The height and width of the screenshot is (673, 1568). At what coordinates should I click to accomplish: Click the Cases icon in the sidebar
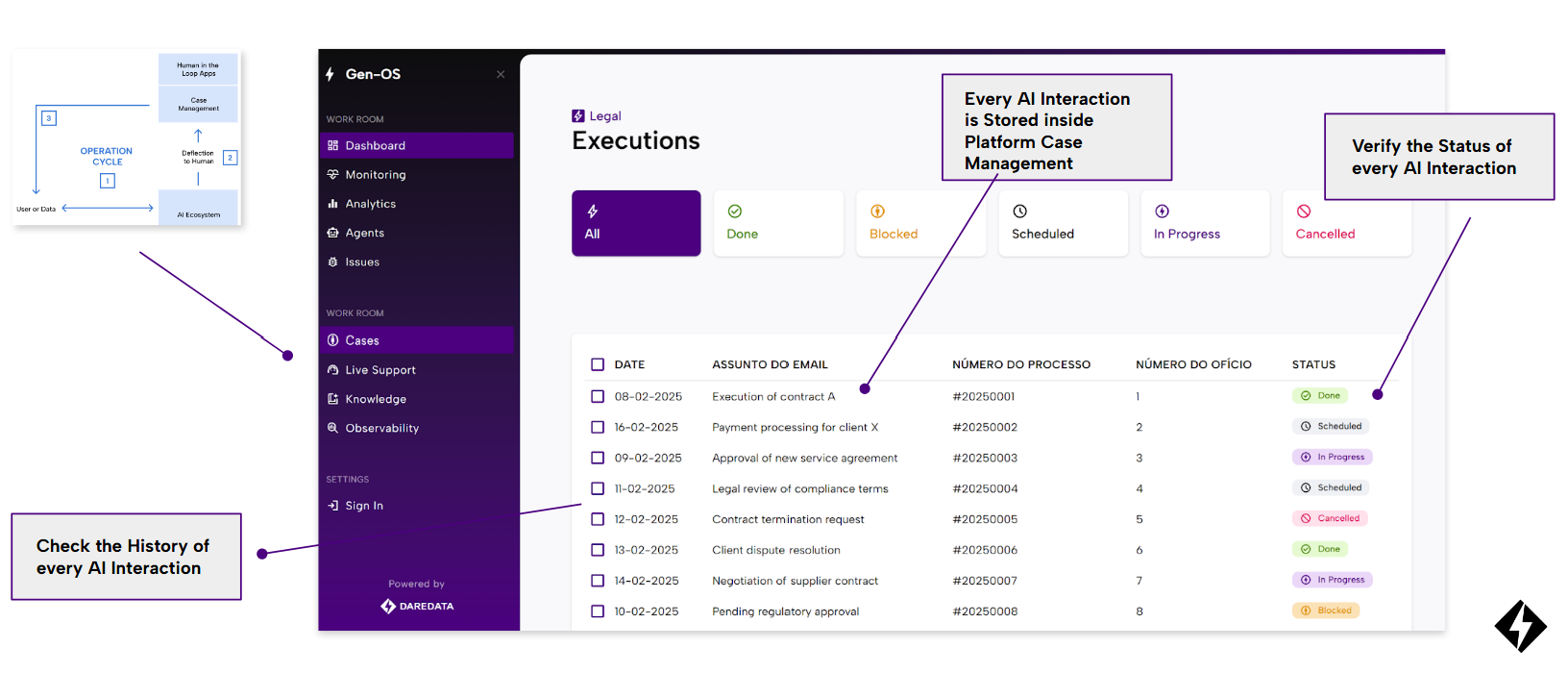(x=333, y=340)
